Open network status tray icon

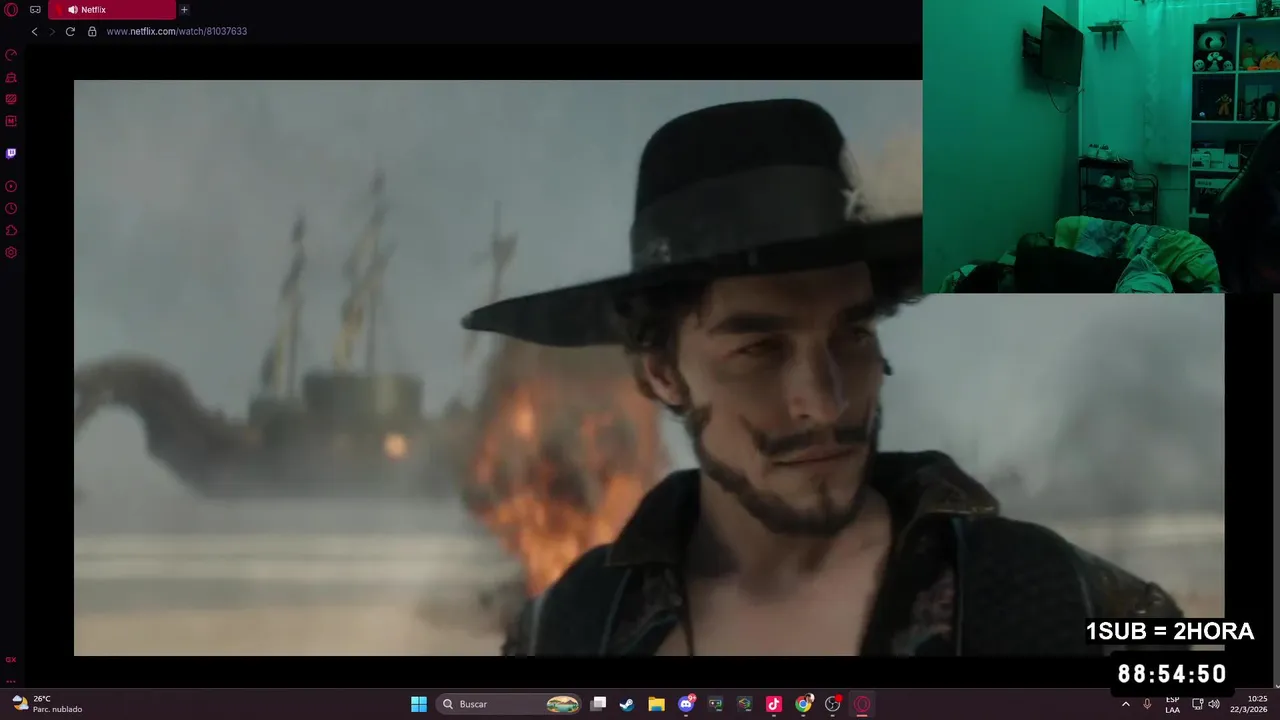click(1197, 704)
